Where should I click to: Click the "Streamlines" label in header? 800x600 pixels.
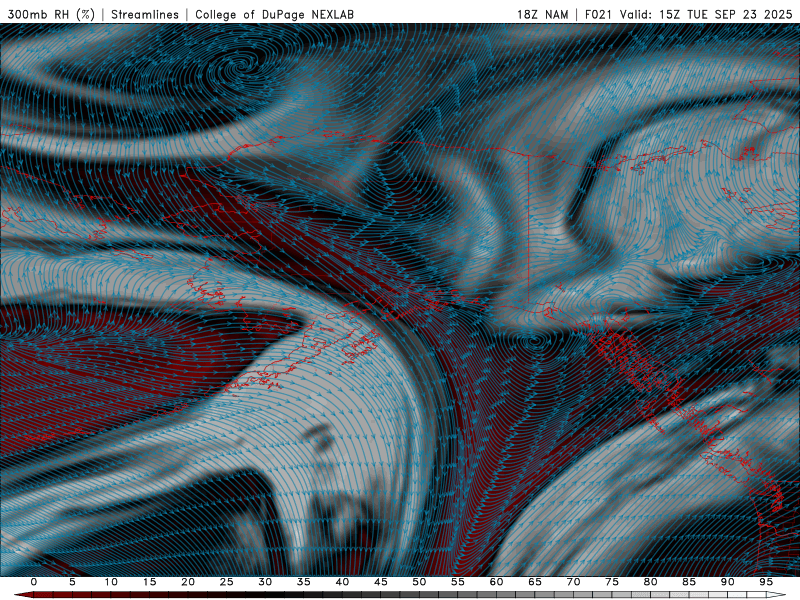pos(145,14)
